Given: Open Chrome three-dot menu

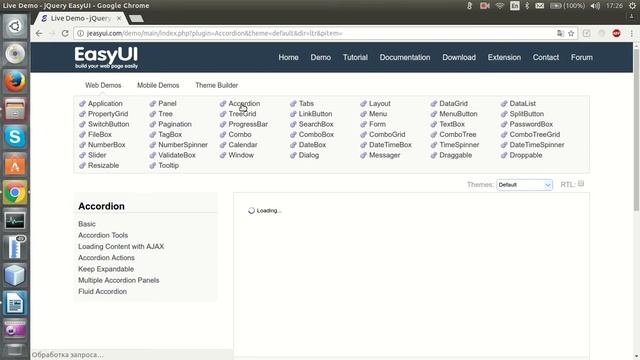Looking at the screenshot, I should tap(631, 33).
